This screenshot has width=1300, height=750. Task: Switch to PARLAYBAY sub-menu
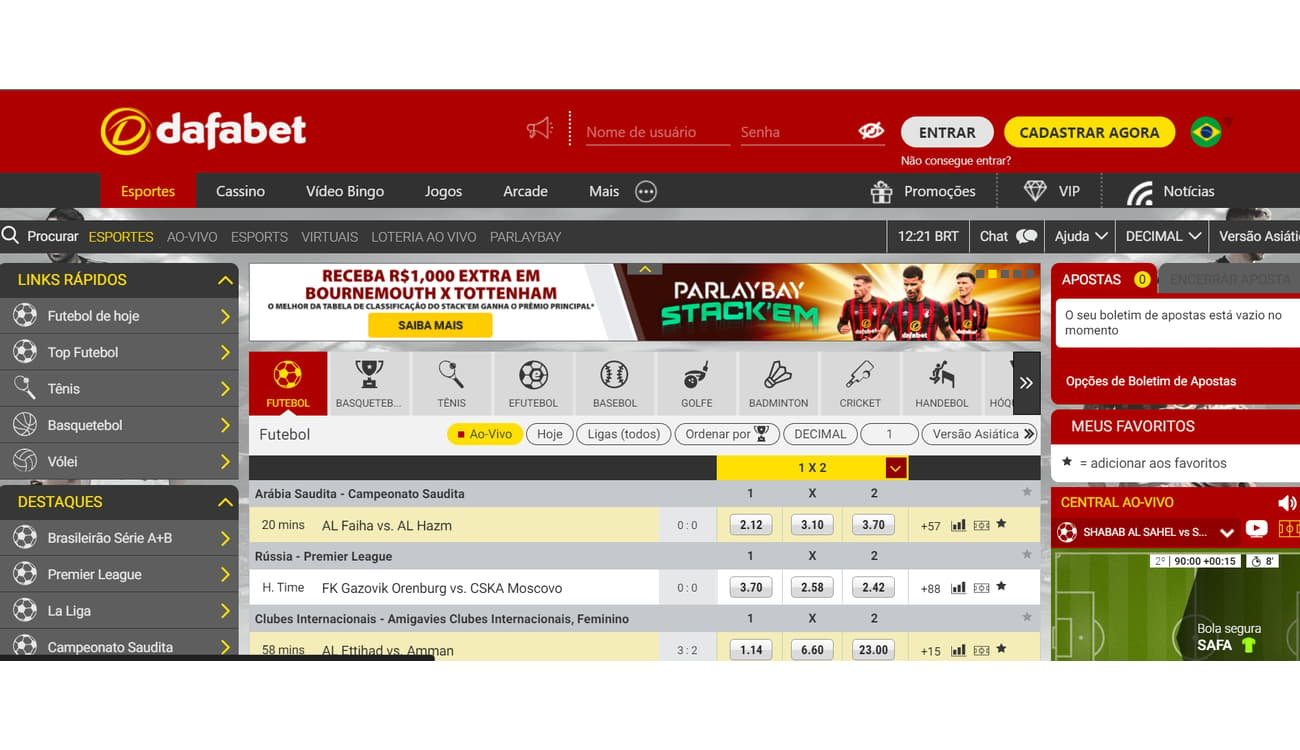(525, 237)
